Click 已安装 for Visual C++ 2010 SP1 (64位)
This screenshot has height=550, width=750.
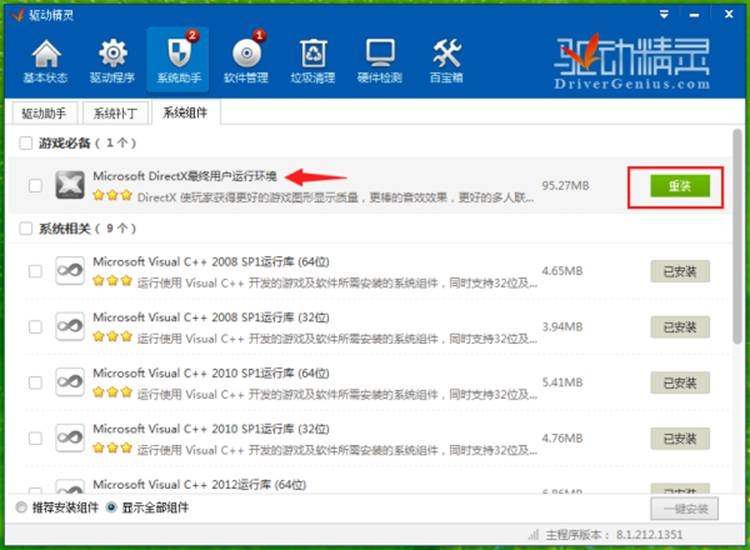point(680,383)
